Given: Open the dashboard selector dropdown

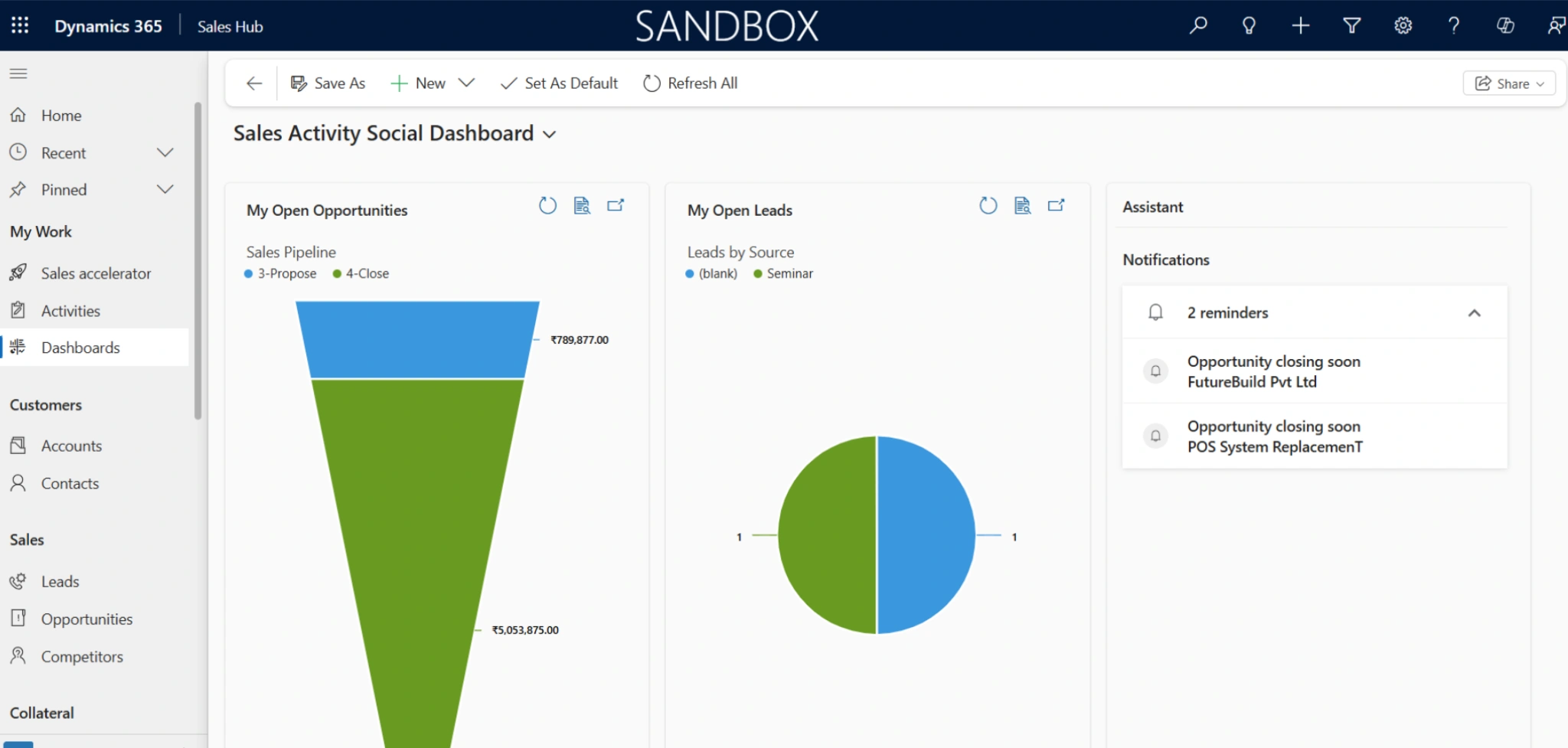Looking at the screenshot, I should 549,134.
